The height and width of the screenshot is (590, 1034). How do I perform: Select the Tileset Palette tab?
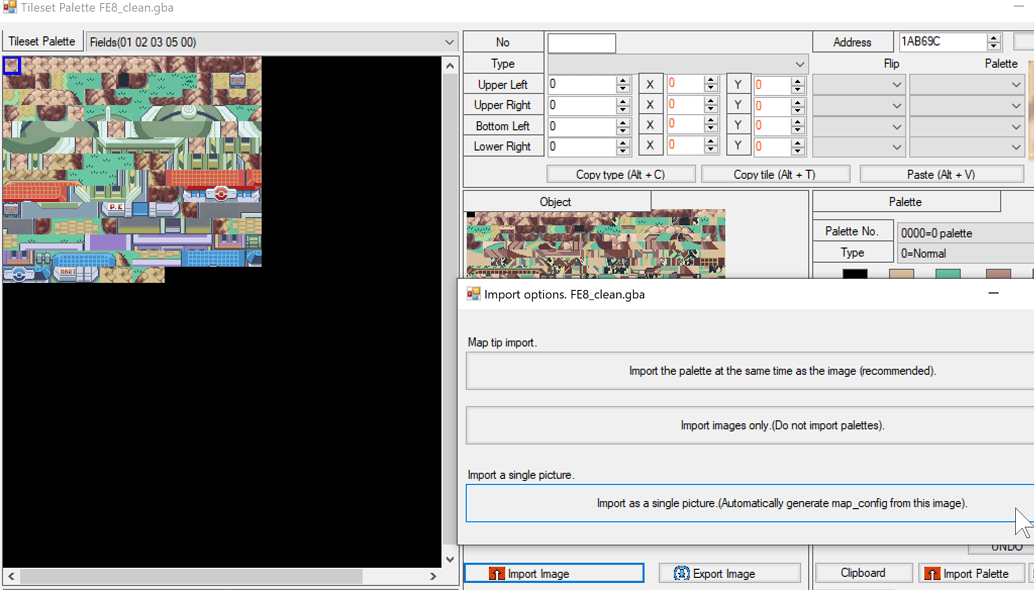pyautogui.click(x=42, y=41)
